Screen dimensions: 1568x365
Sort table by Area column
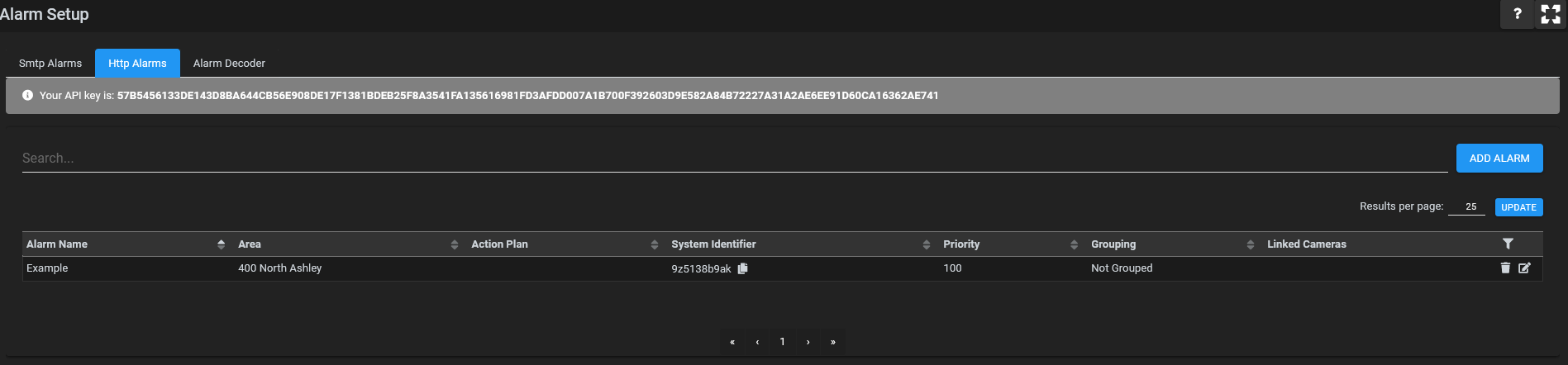(454, 244)
